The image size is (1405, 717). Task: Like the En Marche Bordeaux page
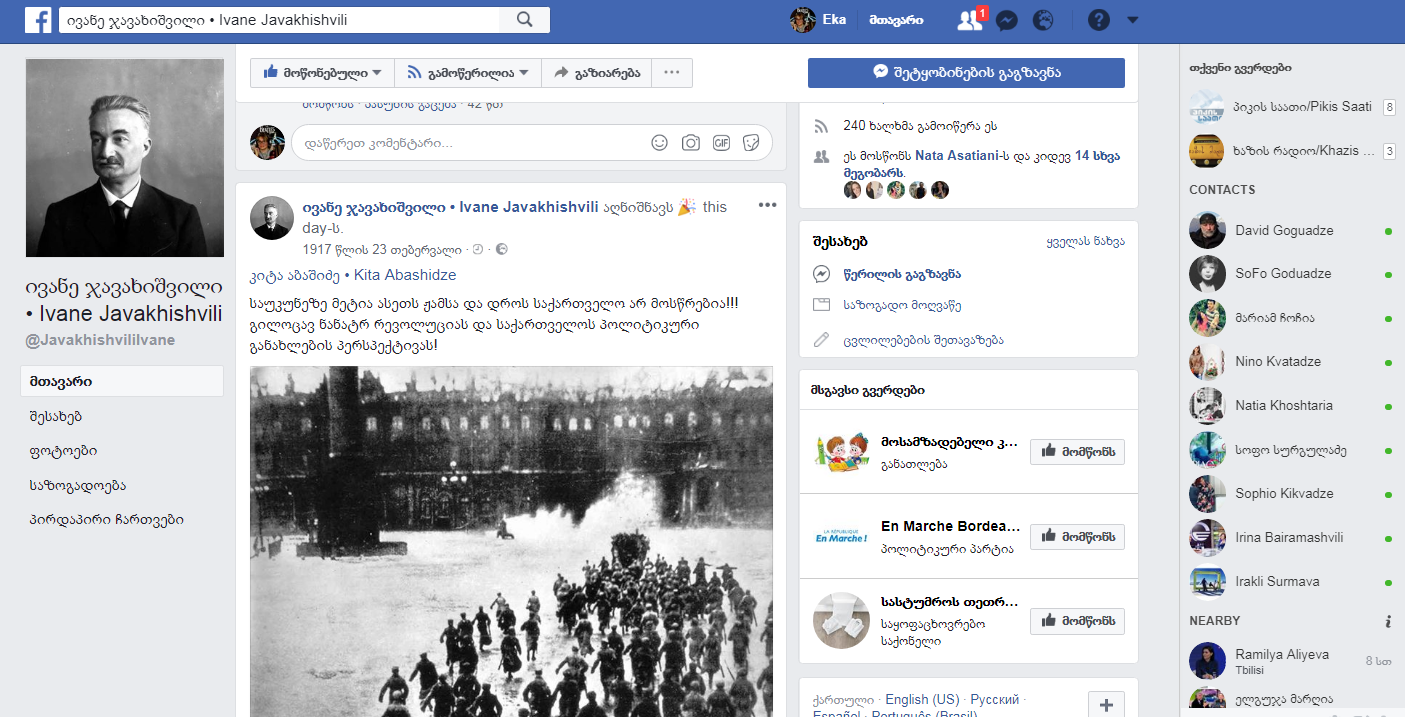(x=1077, y=536)
